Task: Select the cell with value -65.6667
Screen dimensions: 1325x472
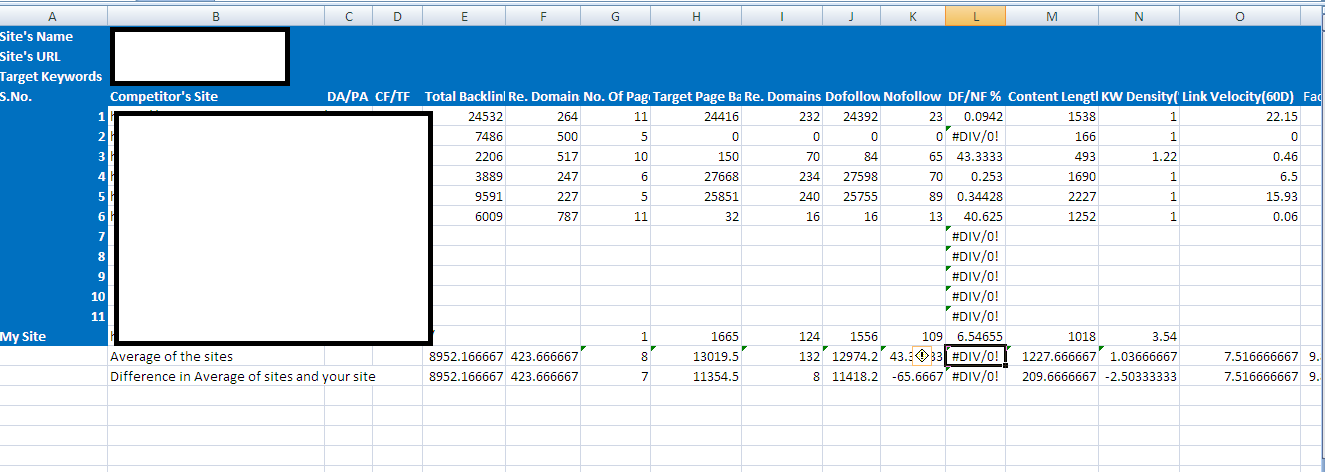Action: click(913, 376)
